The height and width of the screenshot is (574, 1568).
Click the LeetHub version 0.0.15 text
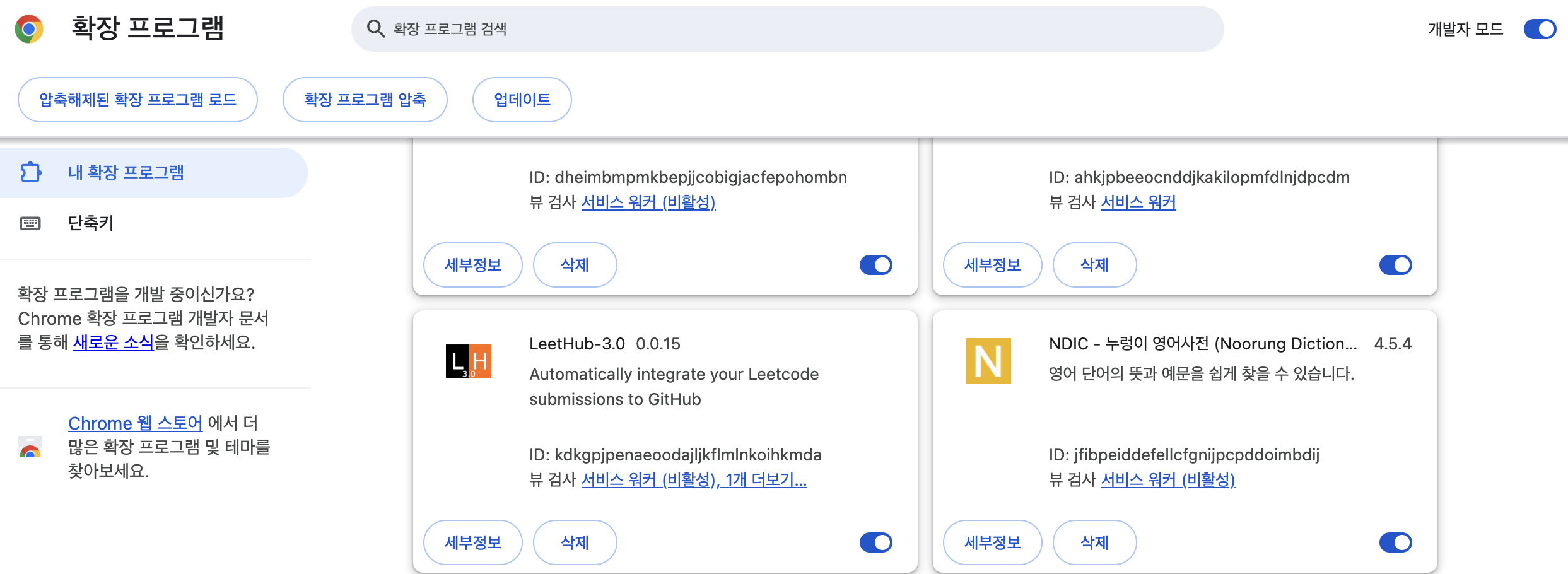click(658, 344)
